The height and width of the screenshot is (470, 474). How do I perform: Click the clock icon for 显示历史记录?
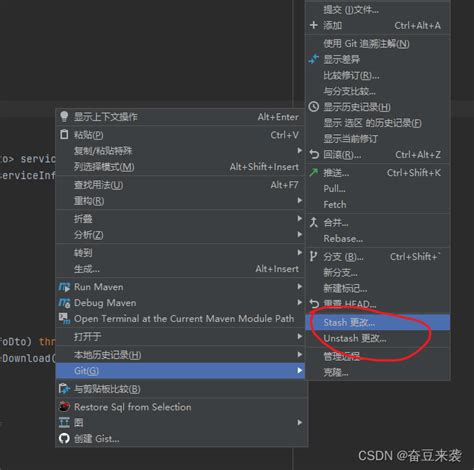[313, 107]
